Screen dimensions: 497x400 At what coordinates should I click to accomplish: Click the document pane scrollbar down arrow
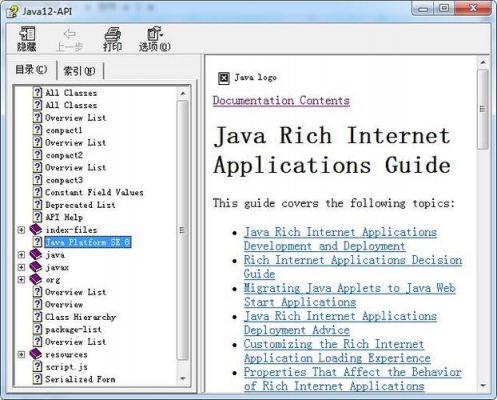[483, 386]
